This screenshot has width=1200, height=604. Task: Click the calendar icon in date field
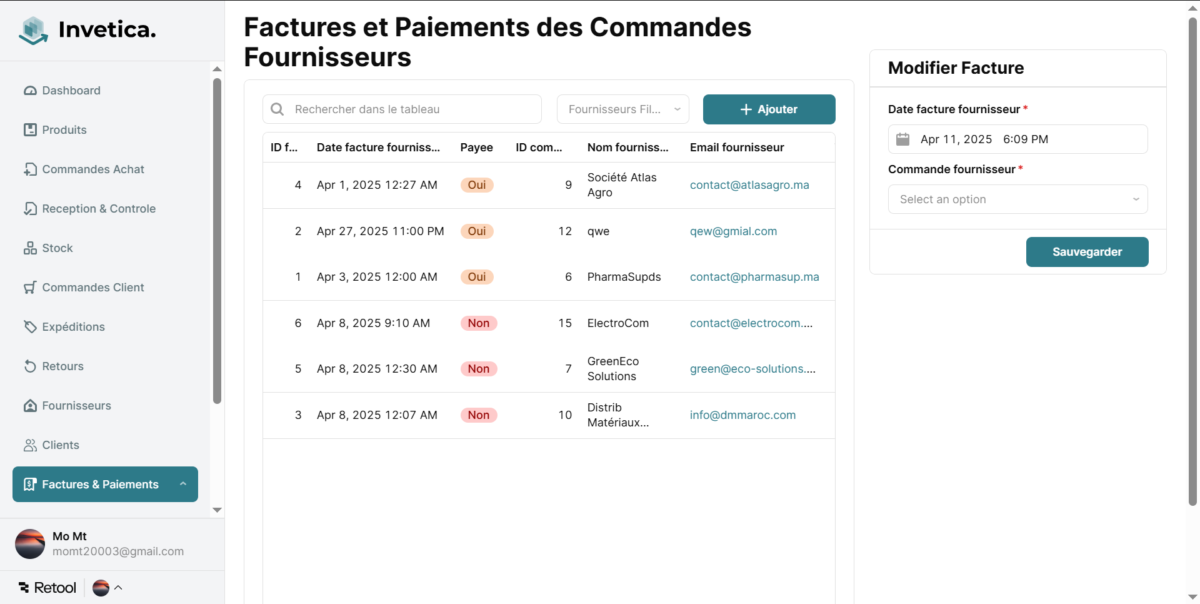click(903, 139)
